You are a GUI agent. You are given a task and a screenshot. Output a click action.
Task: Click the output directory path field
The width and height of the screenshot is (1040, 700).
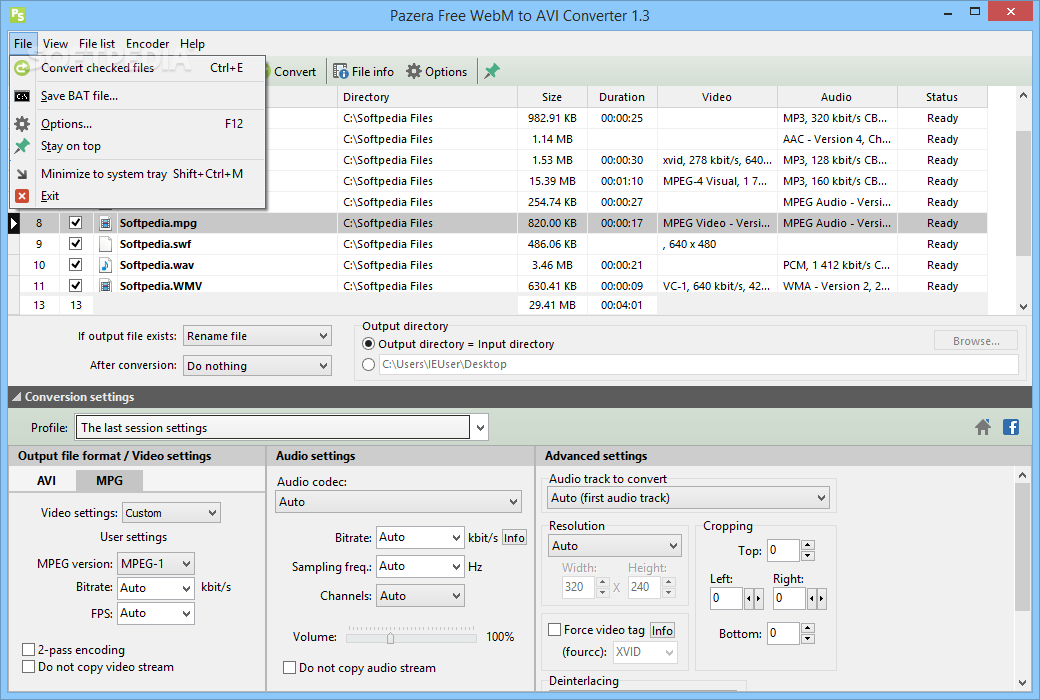(698, 364)
